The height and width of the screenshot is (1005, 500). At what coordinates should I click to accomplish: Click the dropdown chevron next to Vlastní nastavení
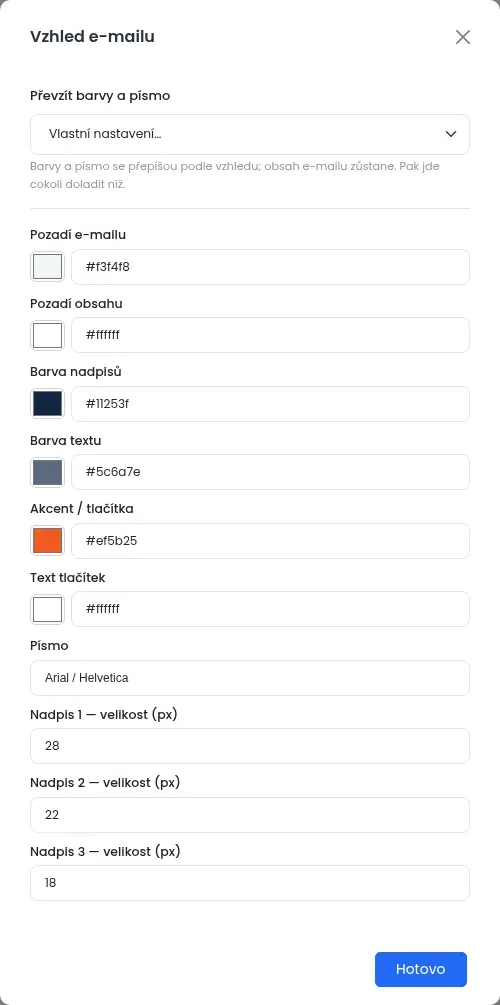point(451,134)
